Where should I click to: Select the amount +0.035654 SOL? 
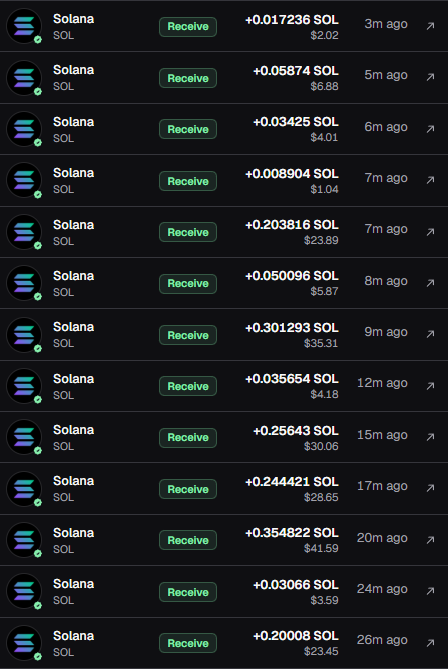click(x=292, y=379)
